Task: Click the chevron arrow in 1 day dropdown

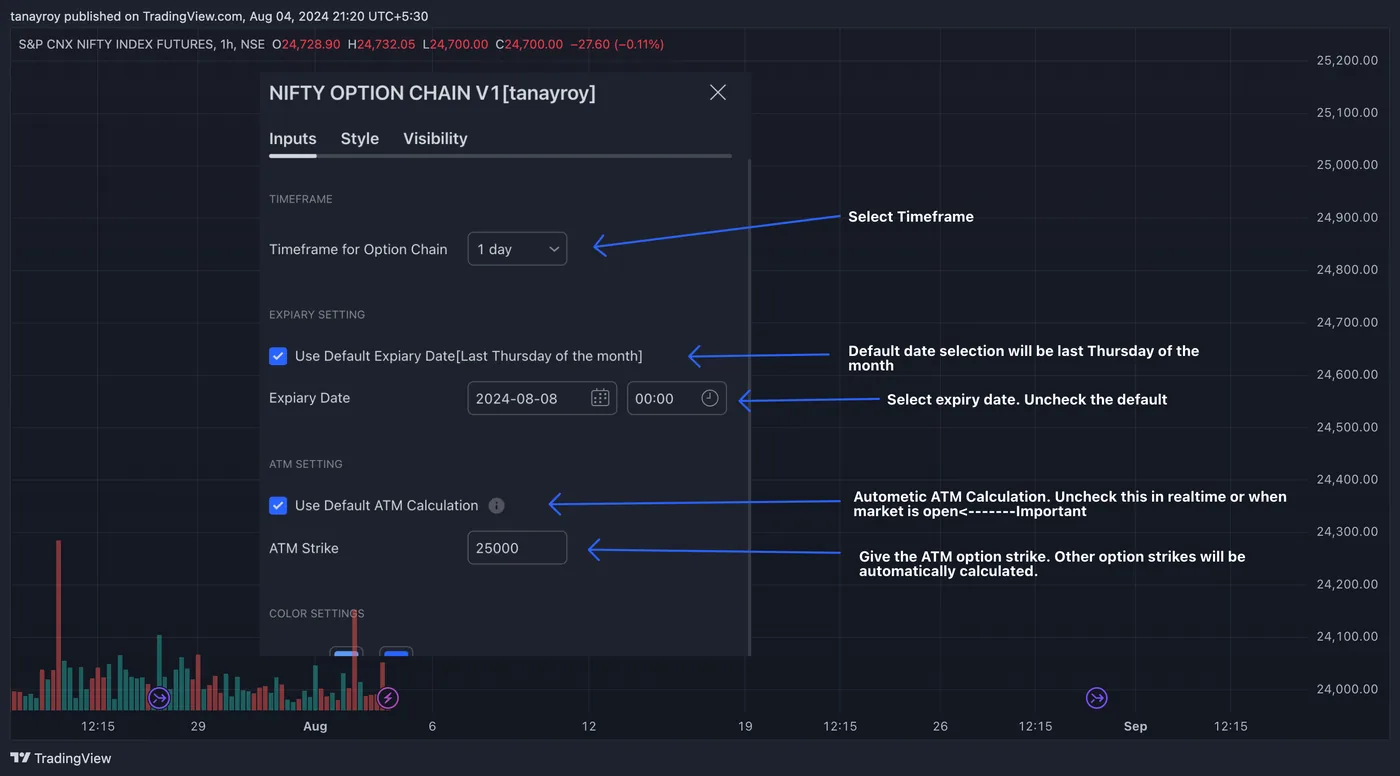Action: coord(554,249)
